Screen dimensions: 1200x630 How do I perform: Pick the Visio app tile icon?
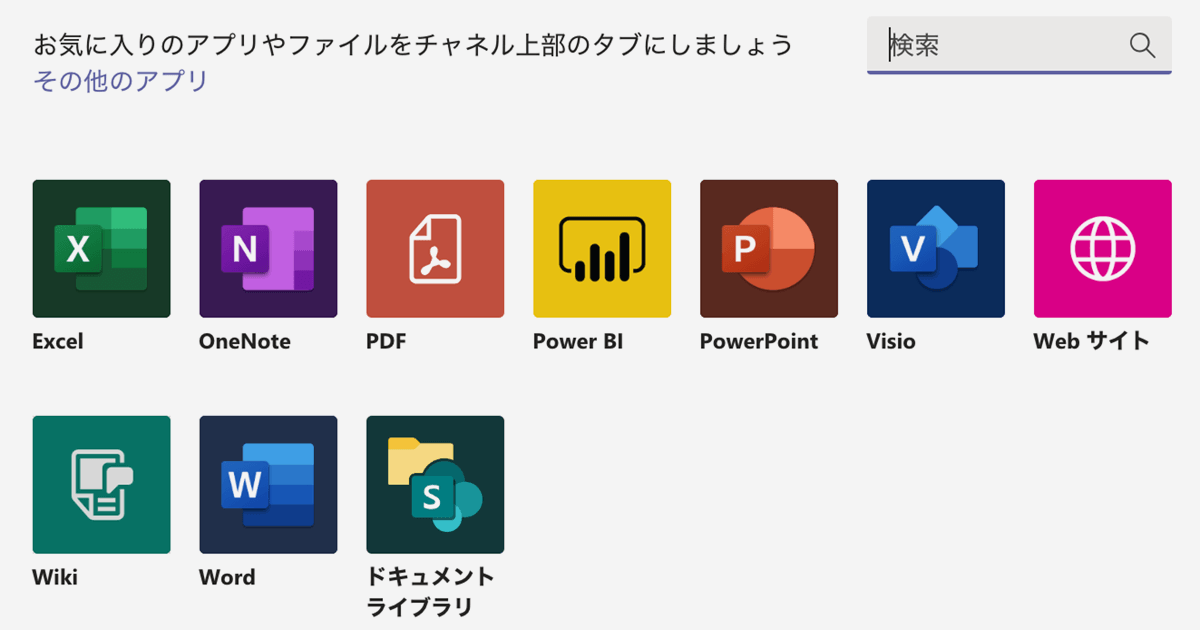pyautogui.click(x=936, y=249)
